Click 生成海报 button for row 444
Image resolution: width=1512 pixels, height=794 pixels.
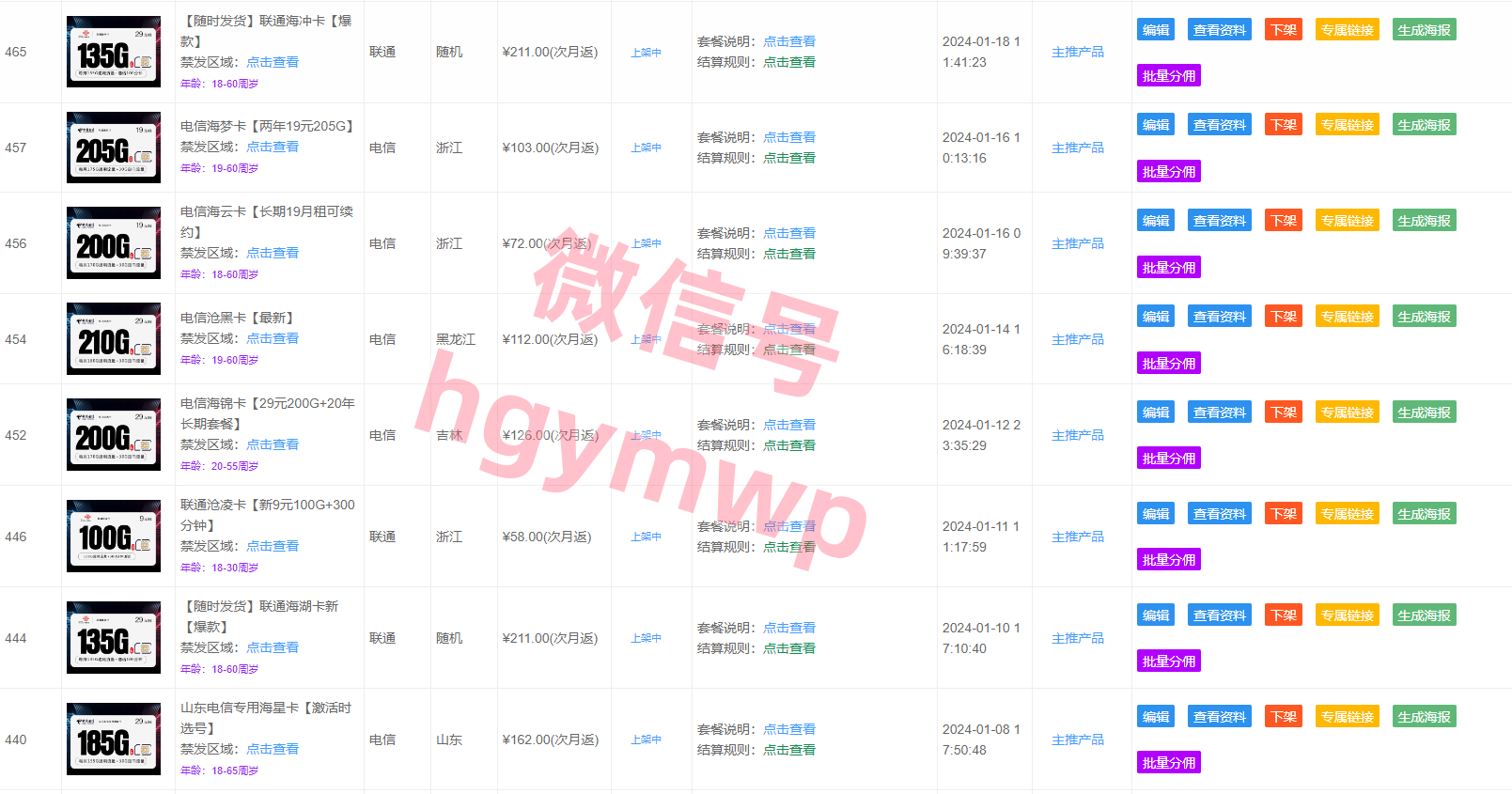tap(1425, 615)
